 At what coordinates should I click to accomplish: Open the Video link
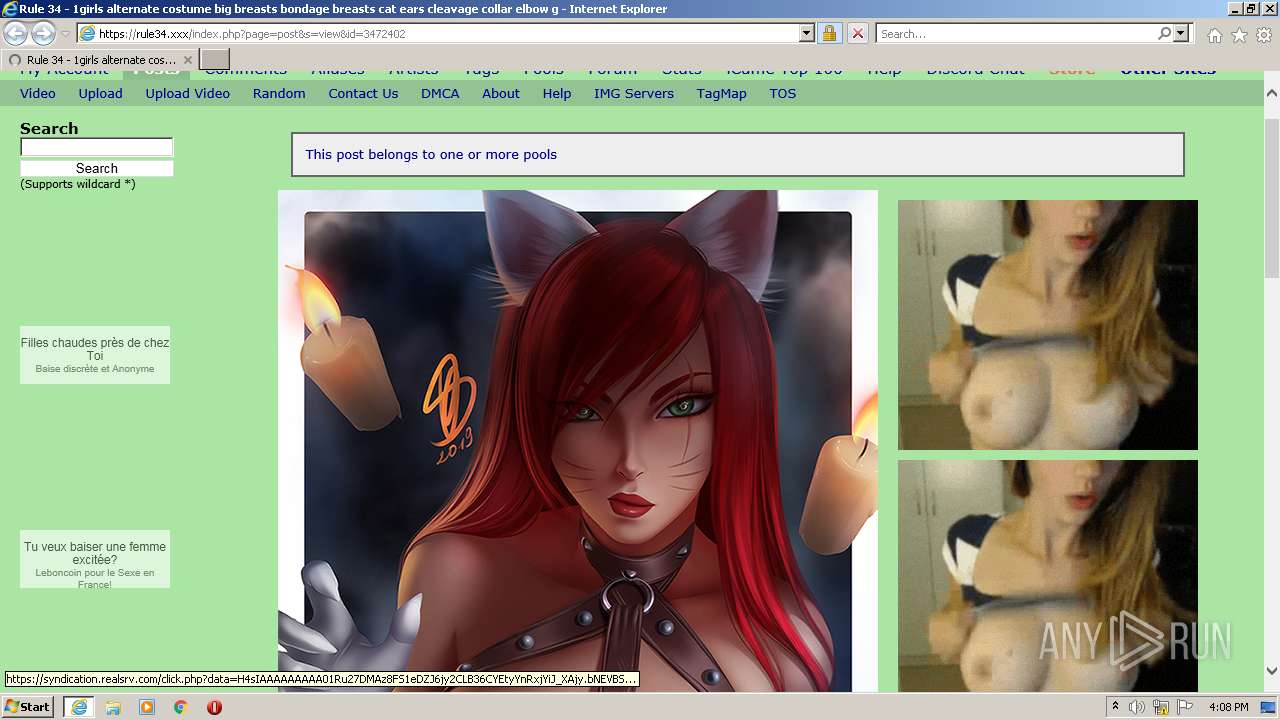click(x=38, y=93)
